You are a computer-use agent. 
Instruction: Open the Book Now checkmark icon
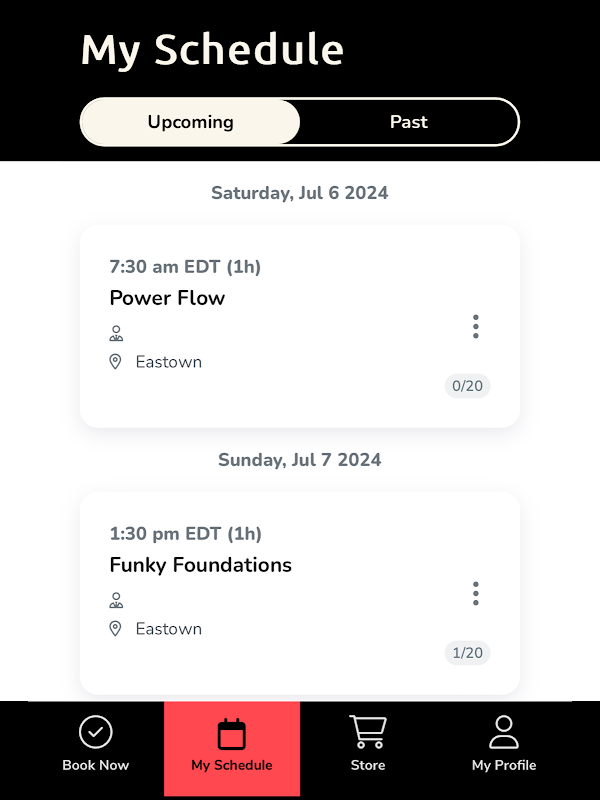(x=96, y=732)
